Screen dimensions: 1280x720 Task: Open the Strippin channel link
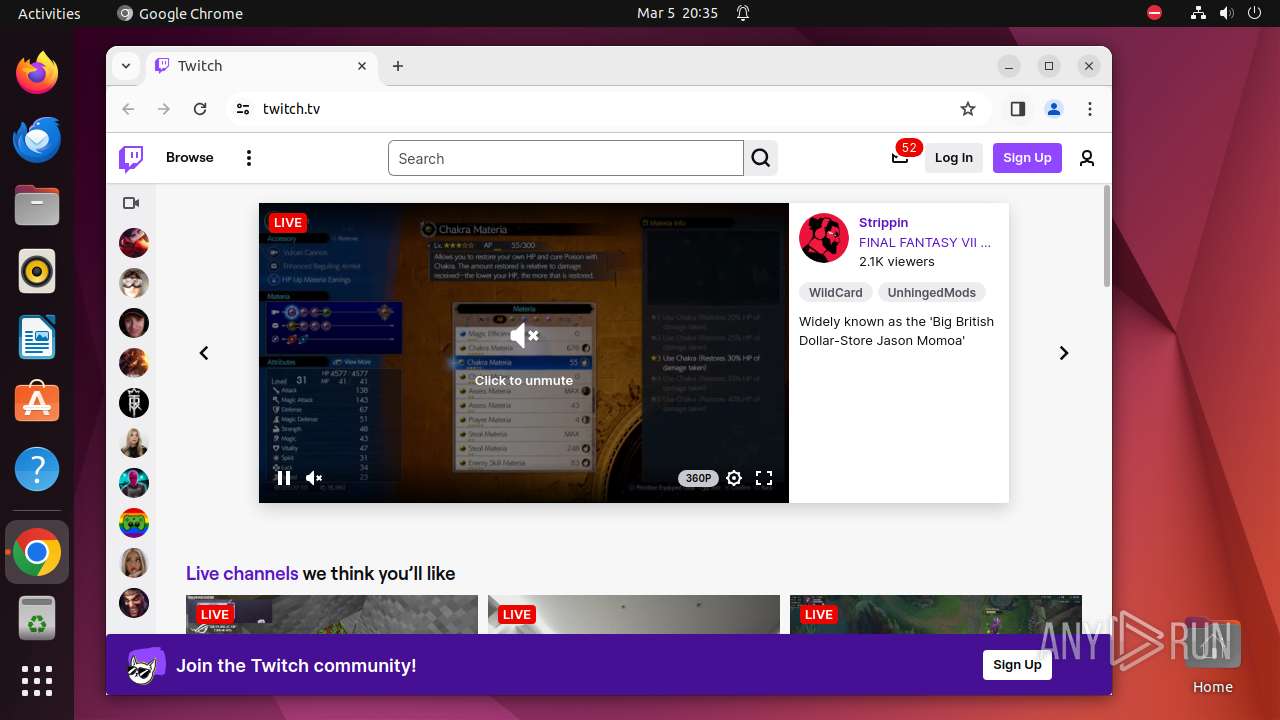884,222
